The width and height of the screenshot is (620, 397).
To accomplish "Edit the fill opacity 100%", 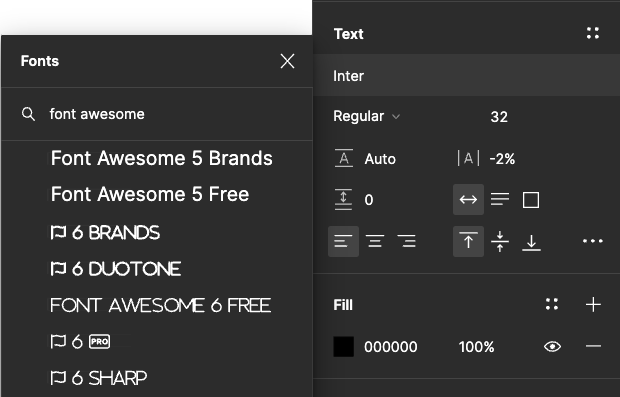I will tap(476, 347).
